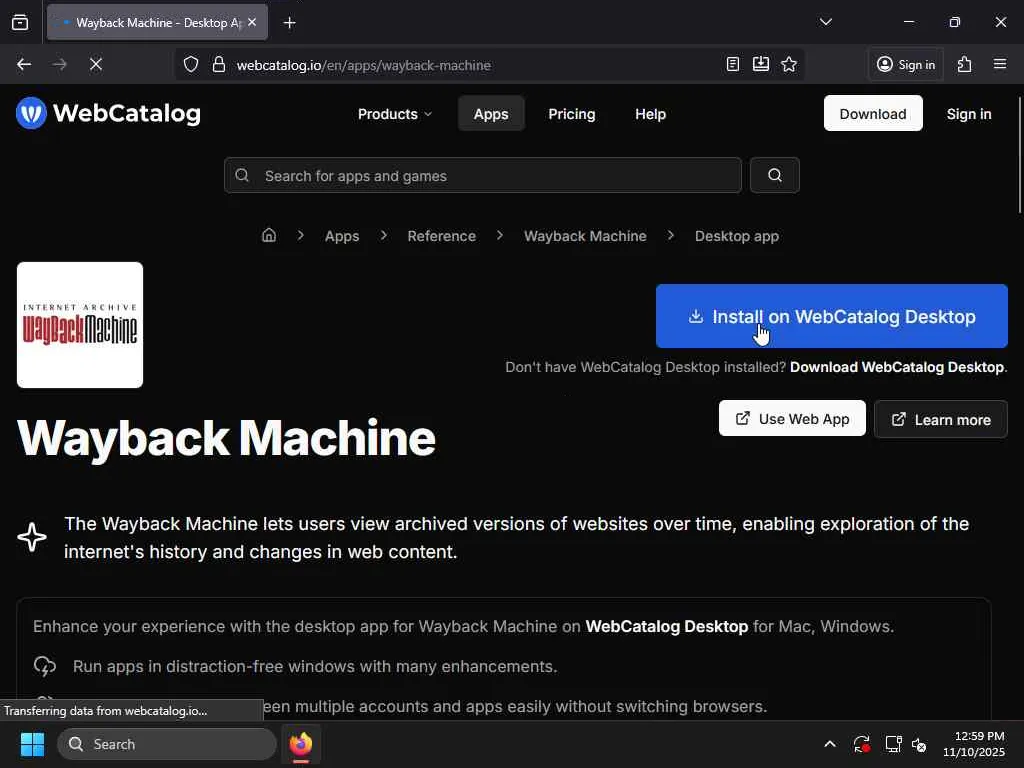The height and width of the screenshot is (768, 1024).
Task: Click Firefox icon in taskbar
Action: pyautogui.click(x=301, y=744)
